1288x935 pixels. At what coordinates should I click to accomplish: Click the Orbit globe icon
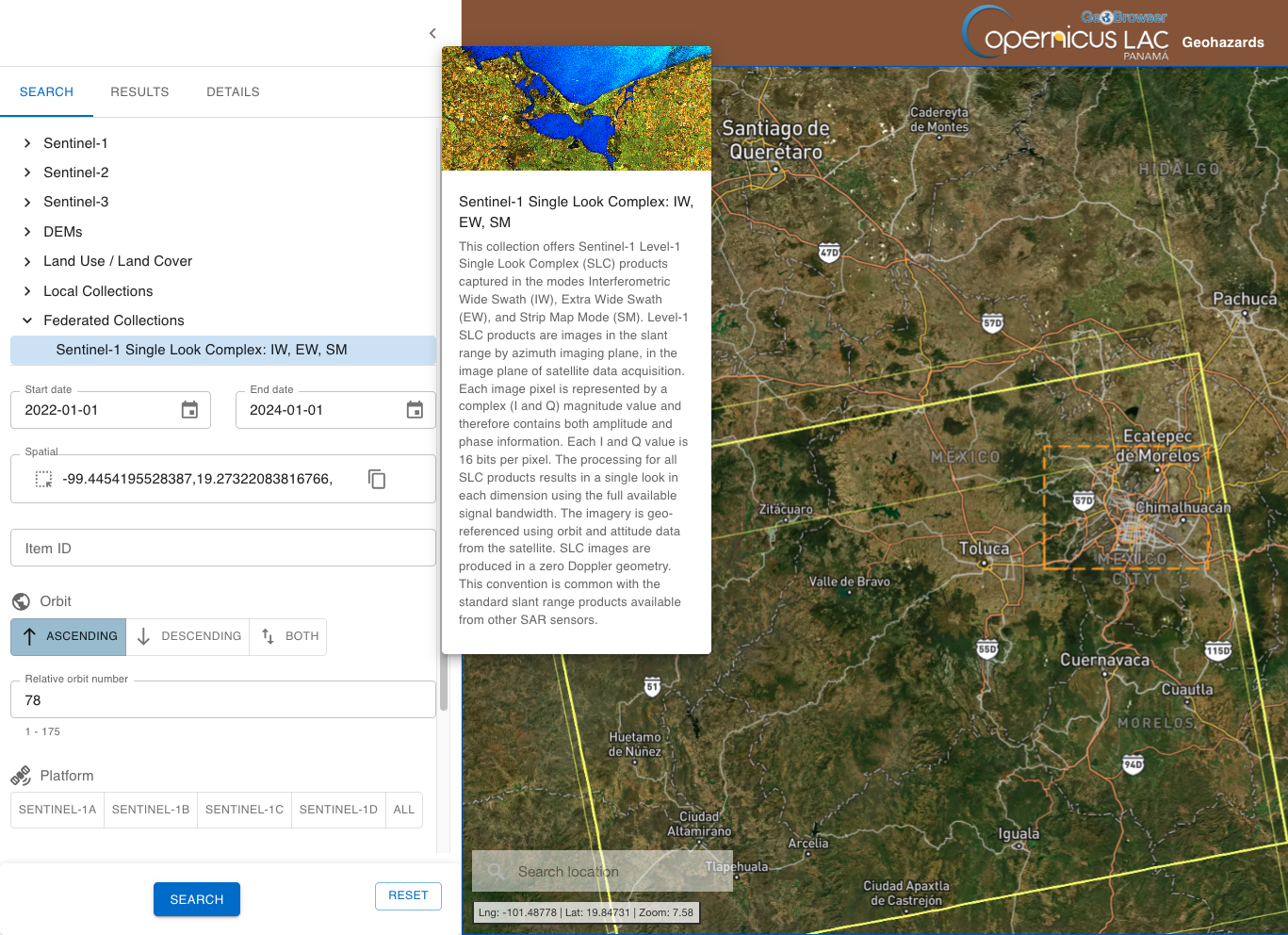point(21,601)
